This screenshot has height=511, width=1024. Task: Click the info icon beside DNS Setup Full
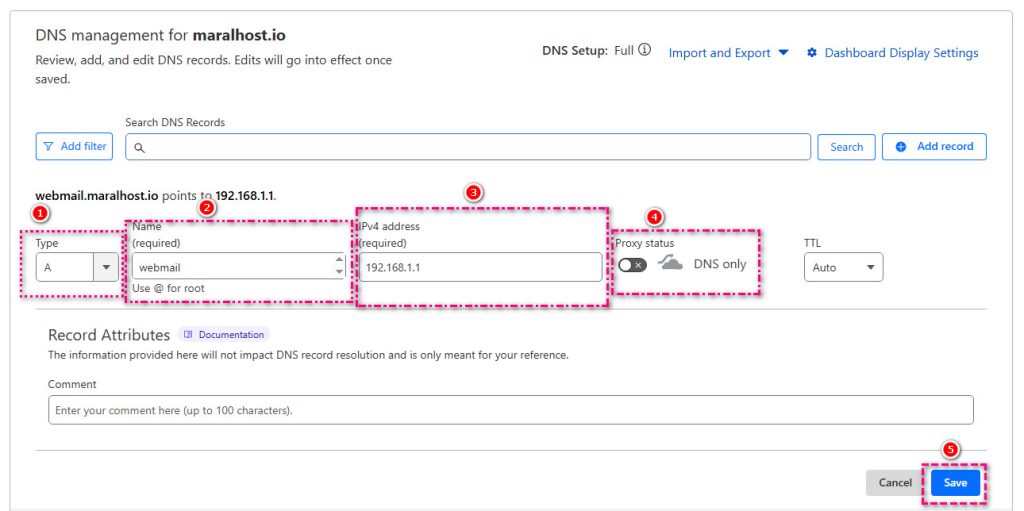pos(645,50)
